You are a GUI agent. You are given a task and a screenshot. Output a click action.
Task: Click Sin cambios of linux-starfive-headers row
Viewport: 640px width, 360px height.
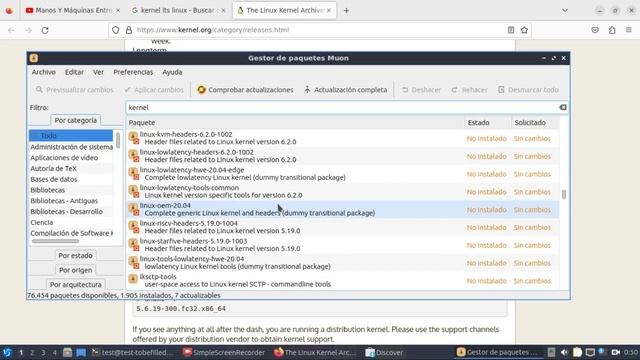click(x=532, y=245)
